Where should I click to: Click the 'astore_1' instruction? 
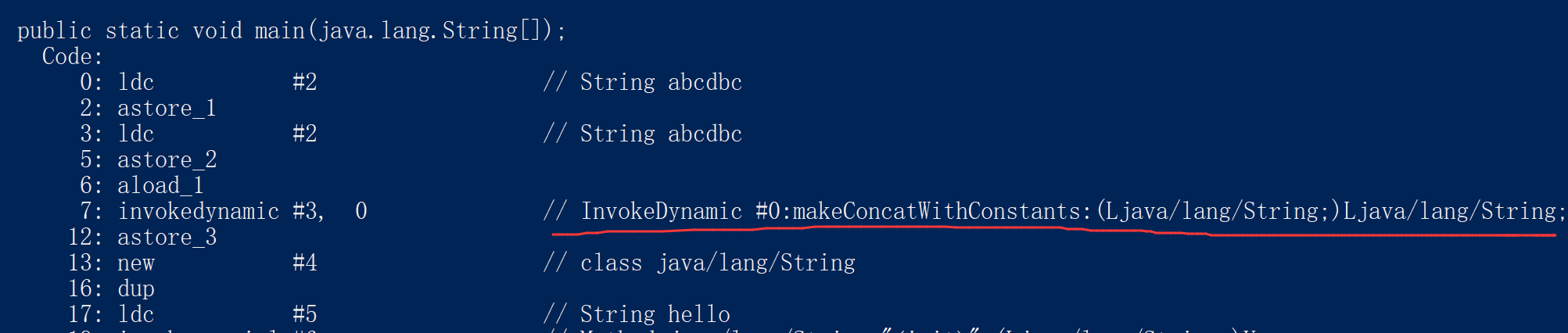[x=167, y=108]
